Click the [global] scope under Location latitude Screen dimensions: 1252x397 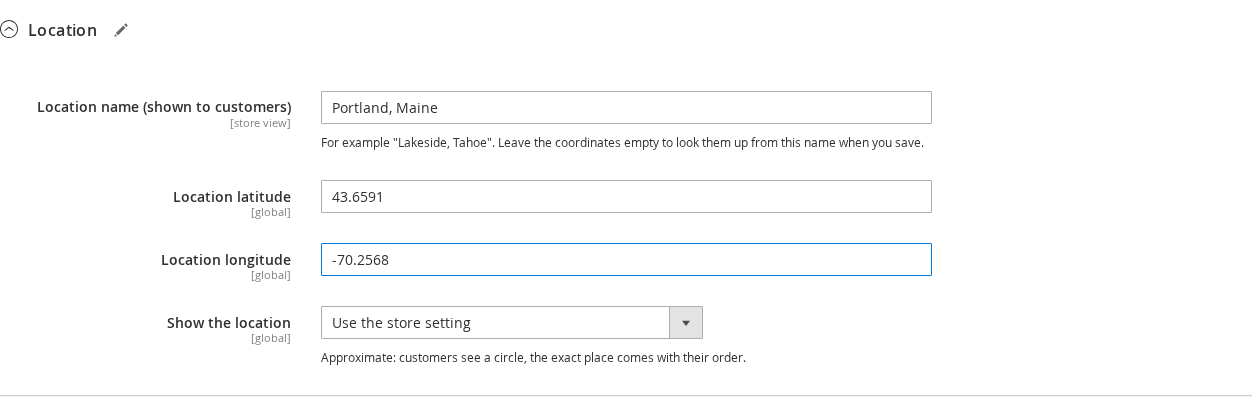click(271, 212)
